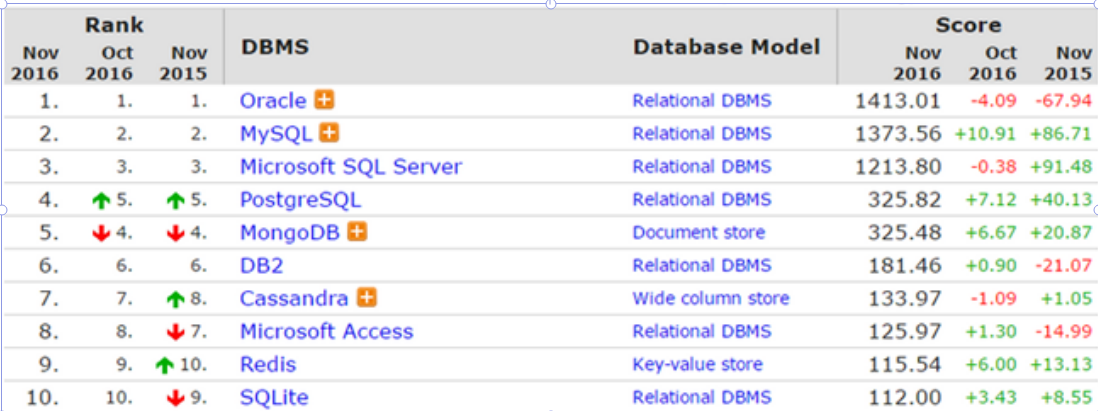Screen dimensions: 1098x411
Task: Click the Rank column group header
Action: 114,26
